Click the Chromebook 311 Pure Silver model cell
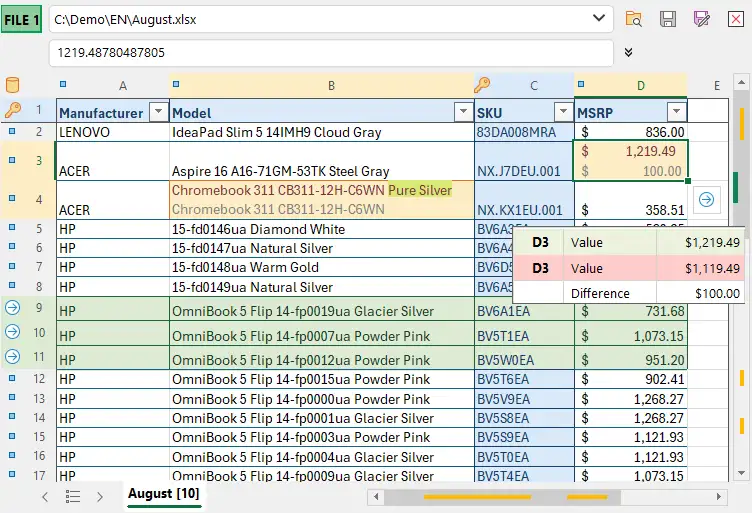752x513 pixels. (322, 200)
